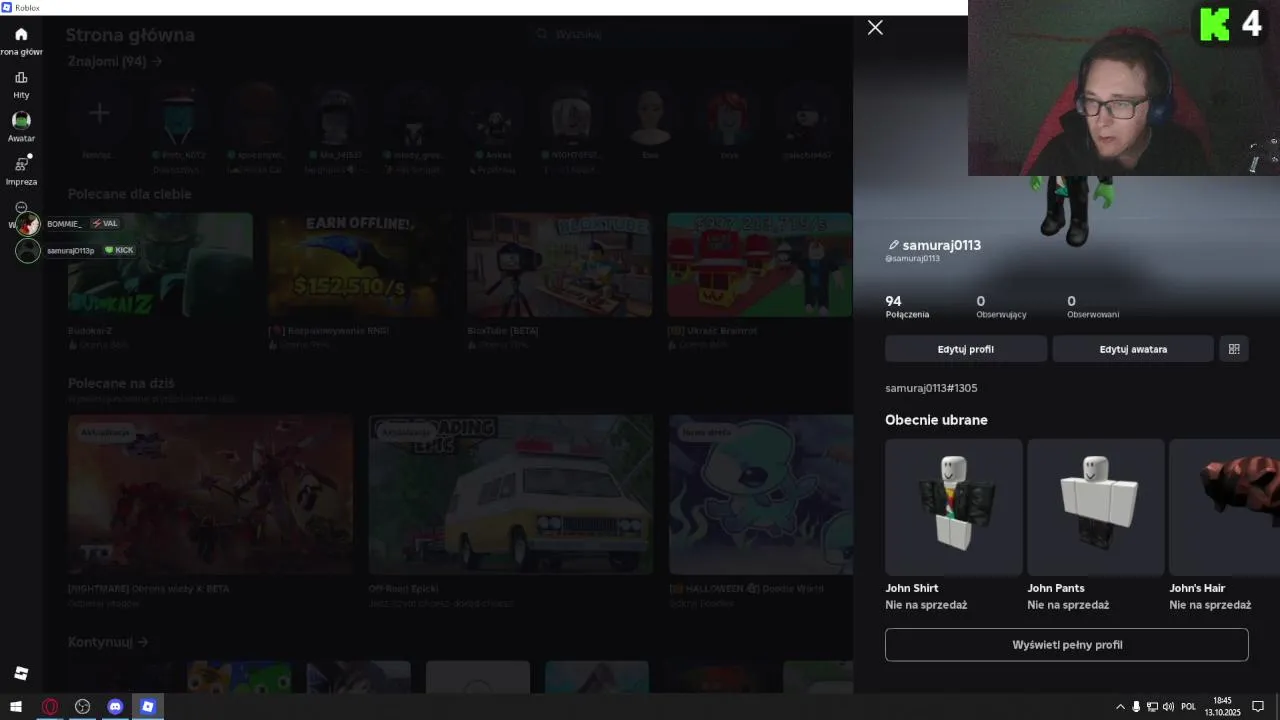Click the pencil edit icon beside samuraj0113

893,245
